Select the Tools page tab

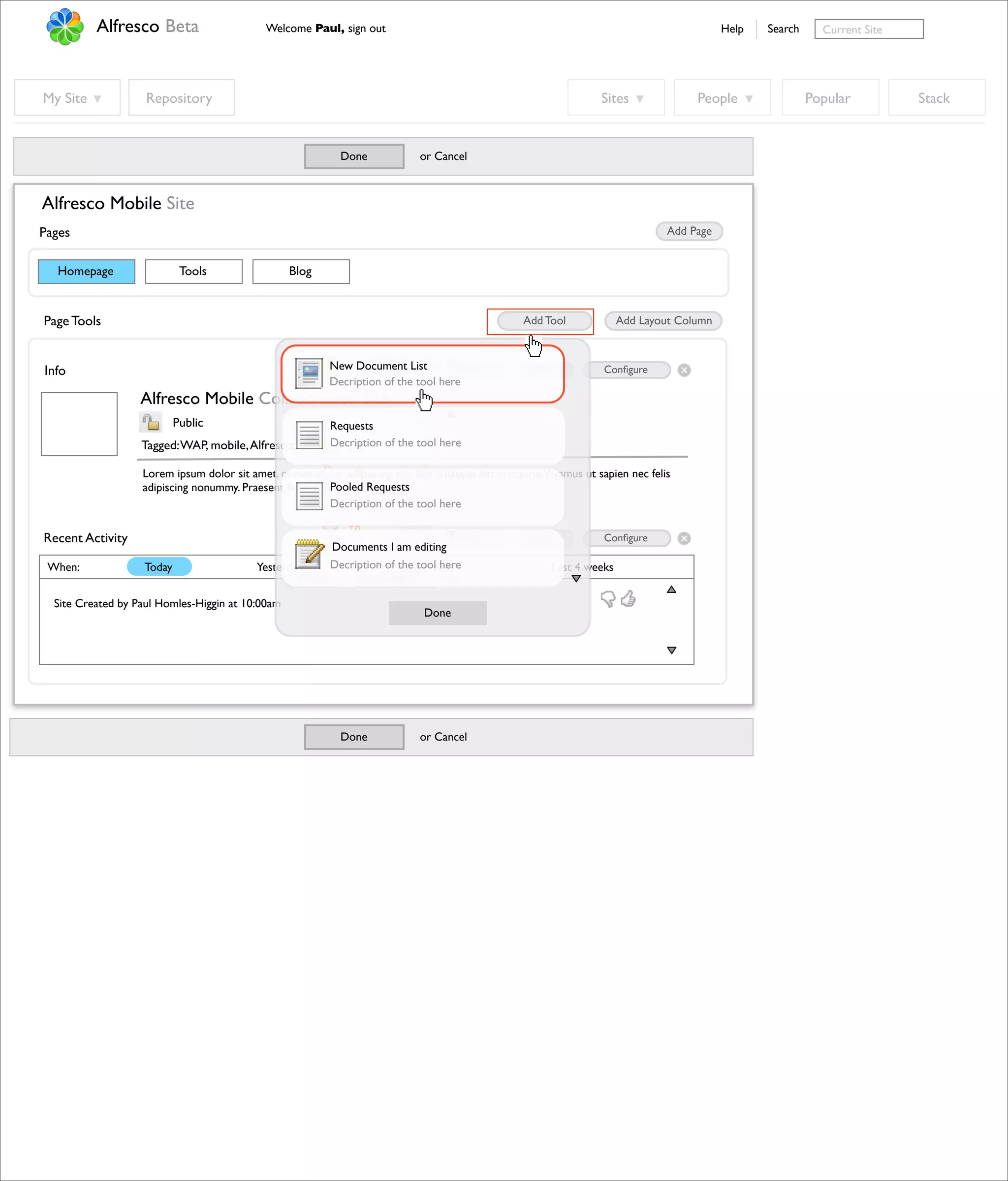194,271
